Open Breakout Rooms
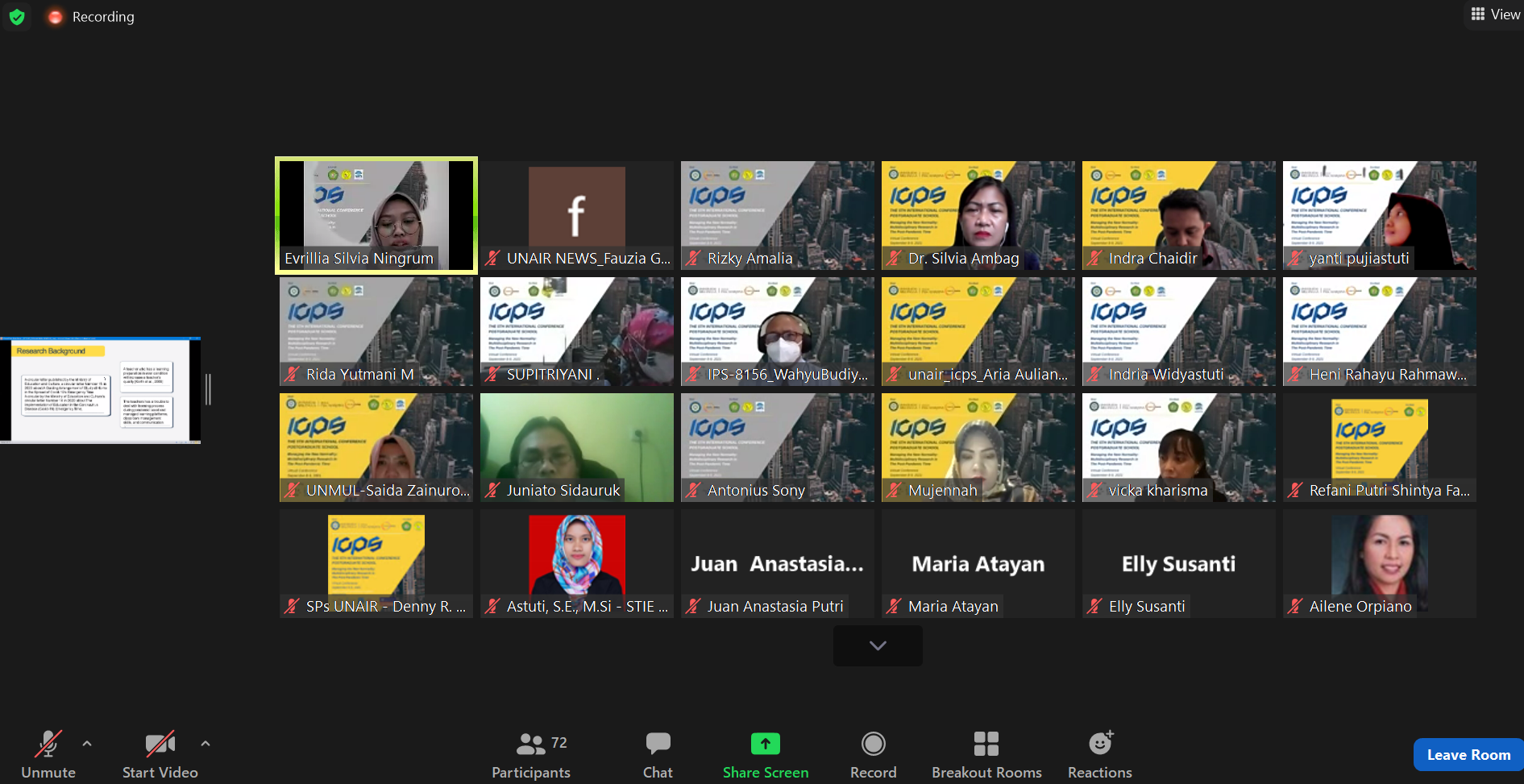 click(986, 744)
